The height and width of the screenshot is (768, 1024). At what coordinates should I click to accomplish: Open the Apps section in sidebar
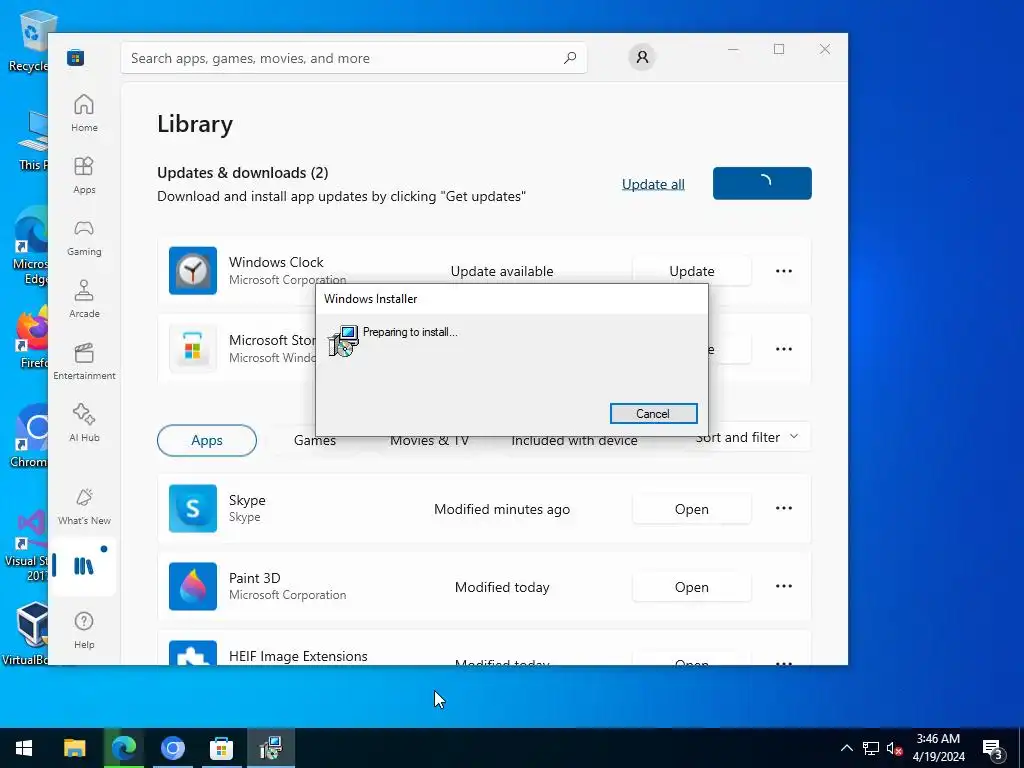tap(84, 176)
